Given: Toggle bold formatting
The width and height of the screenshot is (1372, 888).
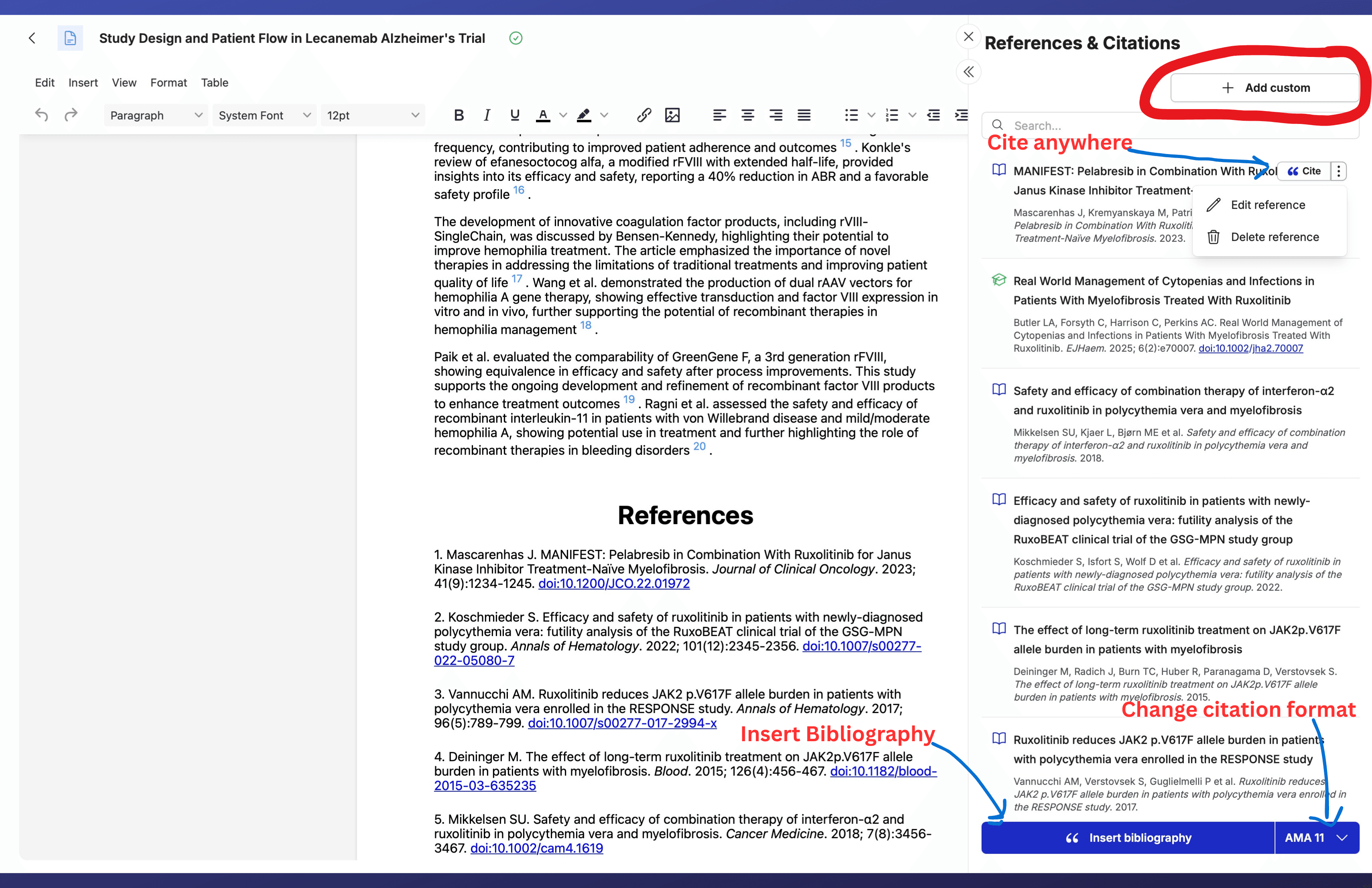Looking at the screenshot, I should (x=459, y=115).
